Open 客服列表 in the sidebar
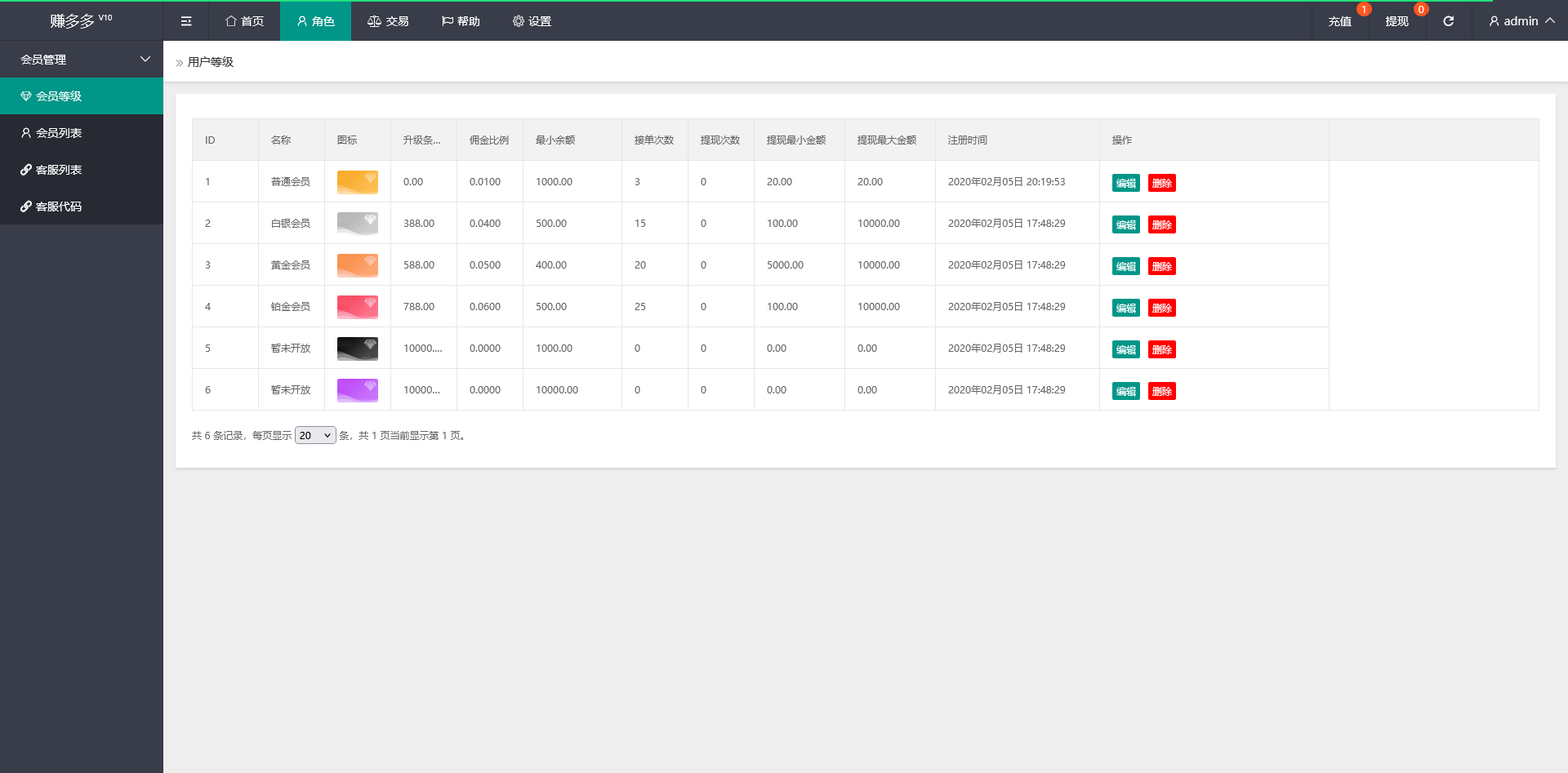Image resolution: width=1568 pixels, height=773 pixels. (59, 170)
